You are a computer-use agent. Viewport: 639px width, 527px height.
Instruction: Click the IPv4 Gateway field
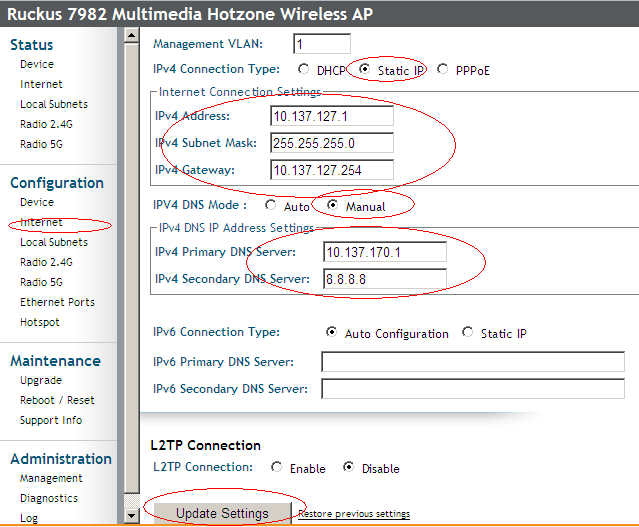pos(332,170)
